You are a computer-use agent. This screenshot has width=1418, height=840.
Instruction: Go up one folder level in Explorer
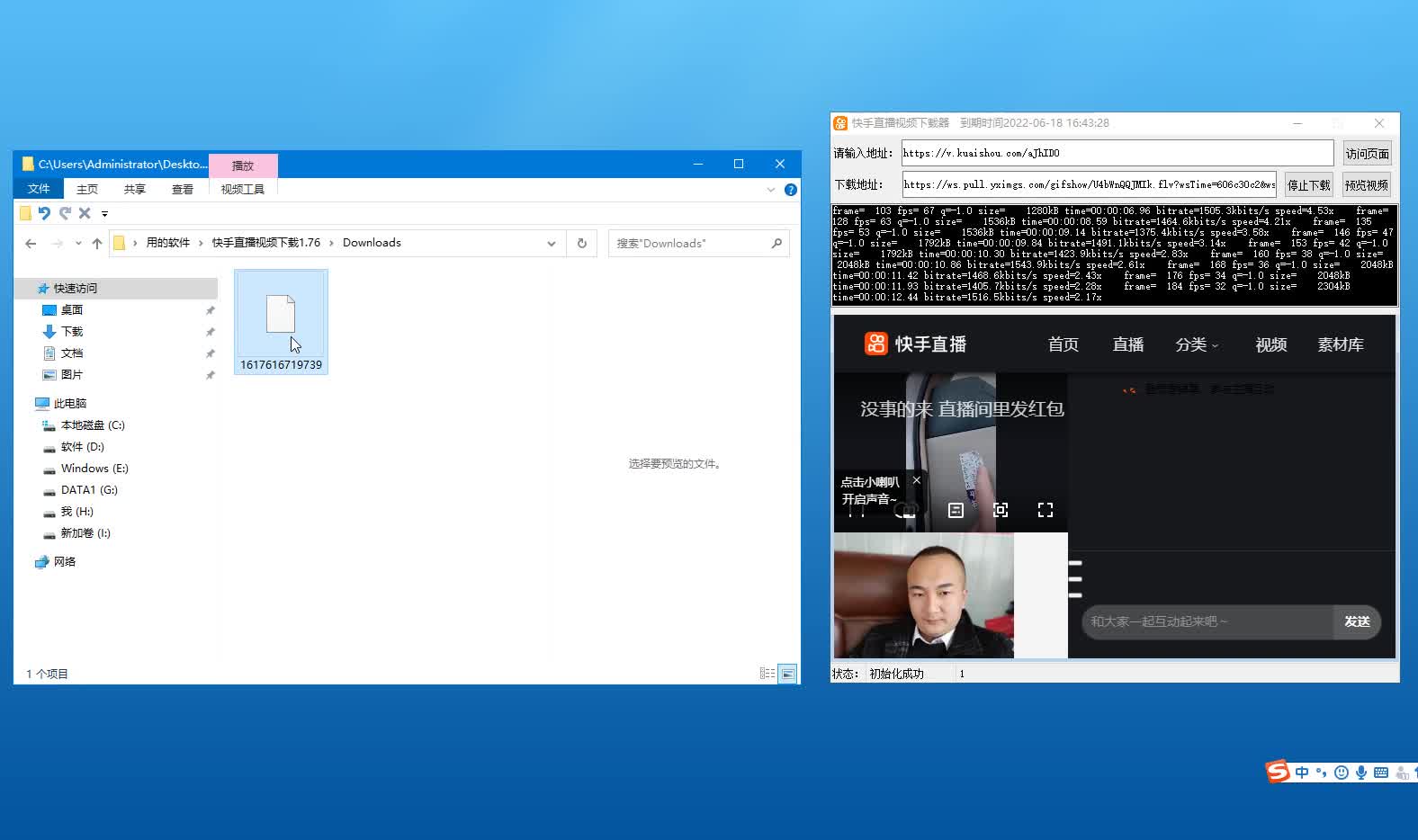coord(97,243)
